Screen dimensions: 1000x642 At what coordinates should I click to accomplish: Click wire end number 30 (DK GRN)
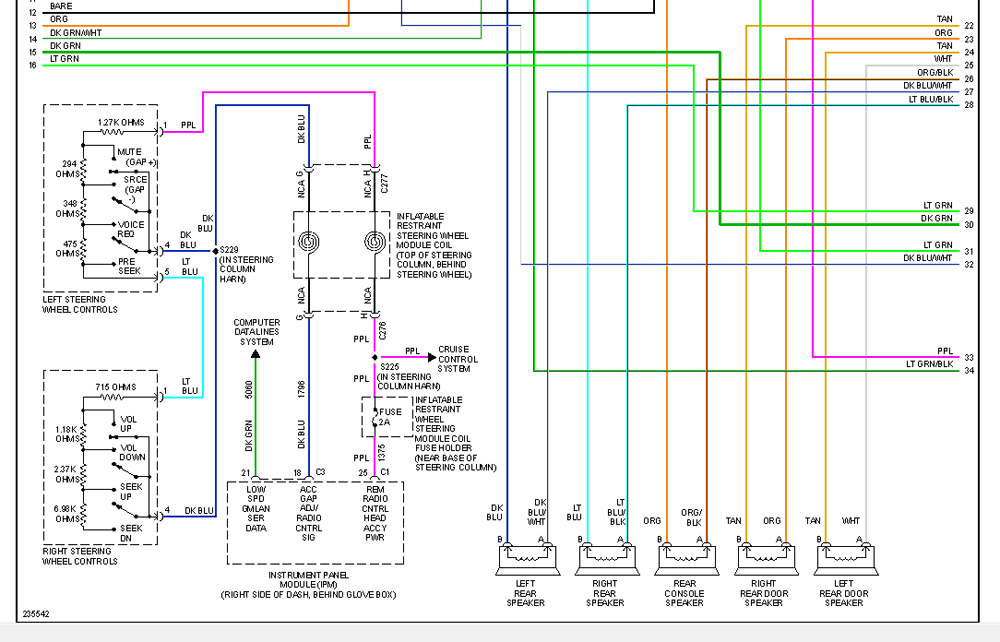coord(969,225)
